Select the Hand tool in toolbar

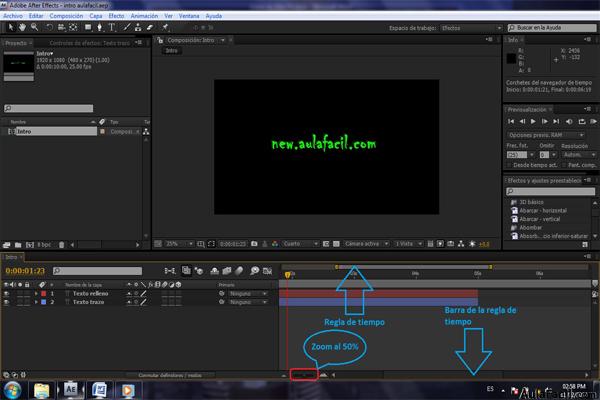(22, 27)
